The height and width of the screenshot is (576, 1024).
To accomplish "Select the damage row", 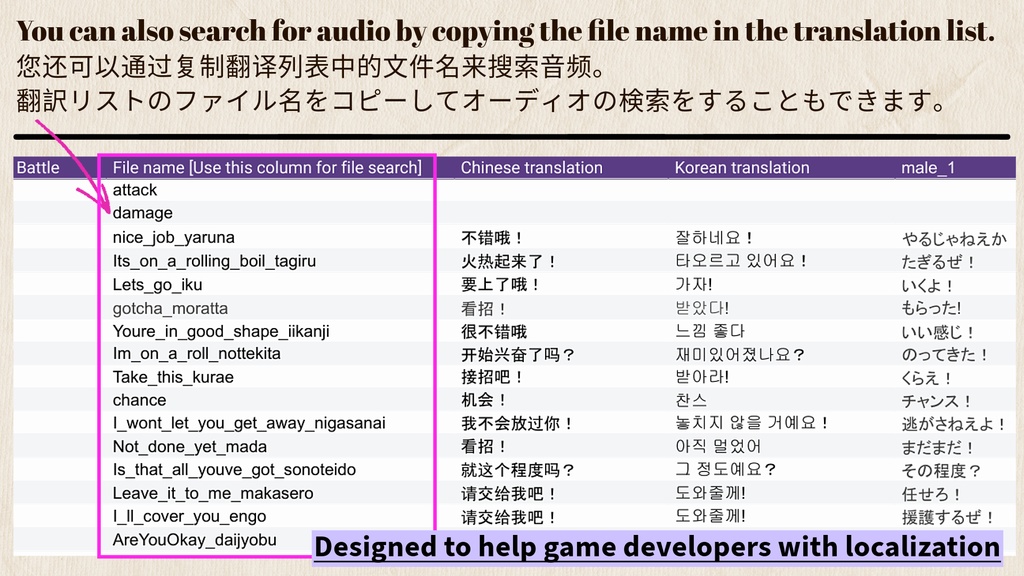I will [x=140, y=212].
